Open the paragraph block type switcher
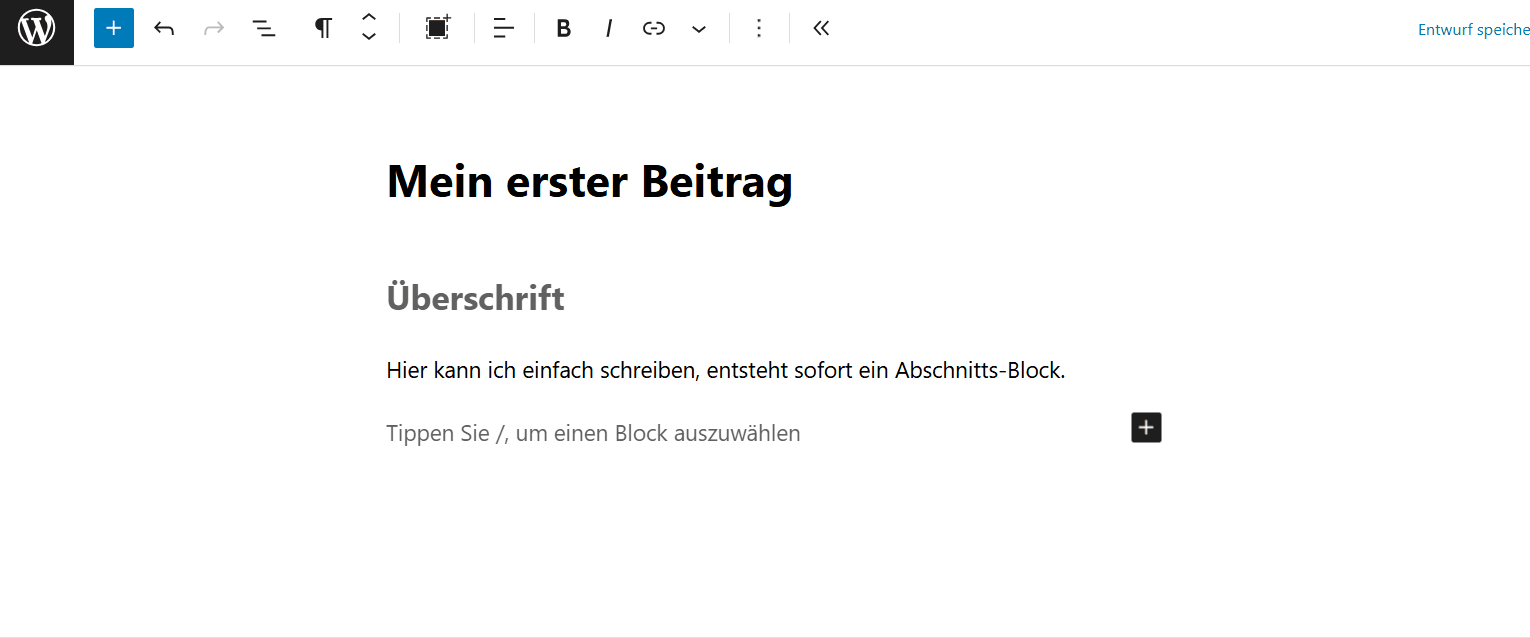 click(323, 28)
